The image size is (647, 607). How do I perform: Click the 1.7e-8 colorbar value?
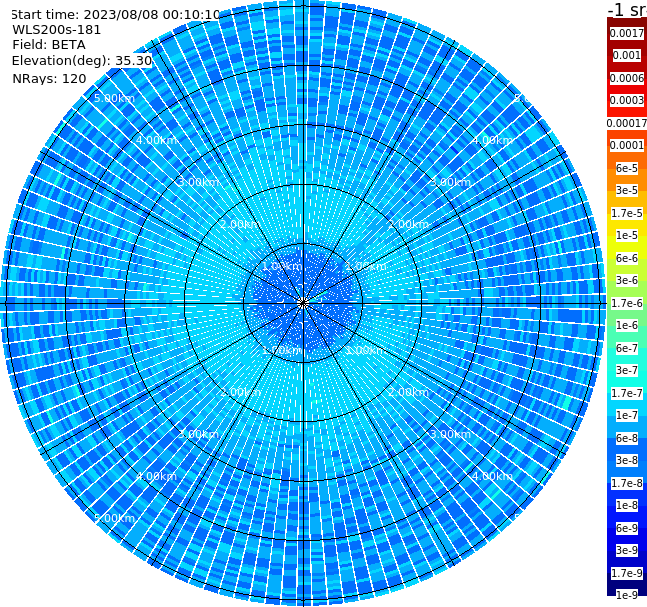pos(626,483)
